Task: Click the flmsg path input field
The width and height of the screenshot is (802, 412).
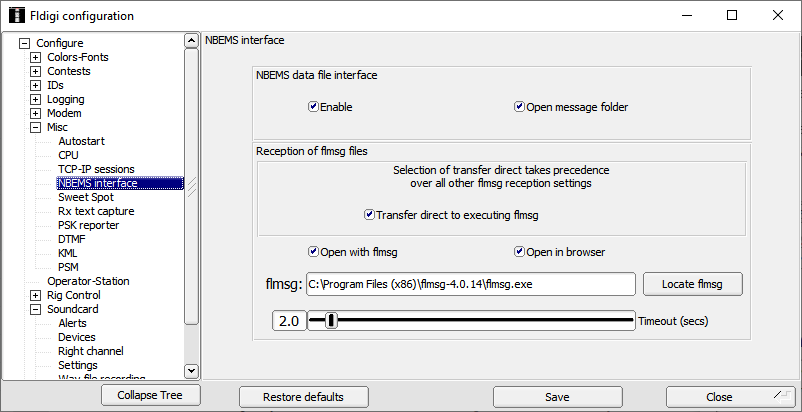Action: pos(471,284)
